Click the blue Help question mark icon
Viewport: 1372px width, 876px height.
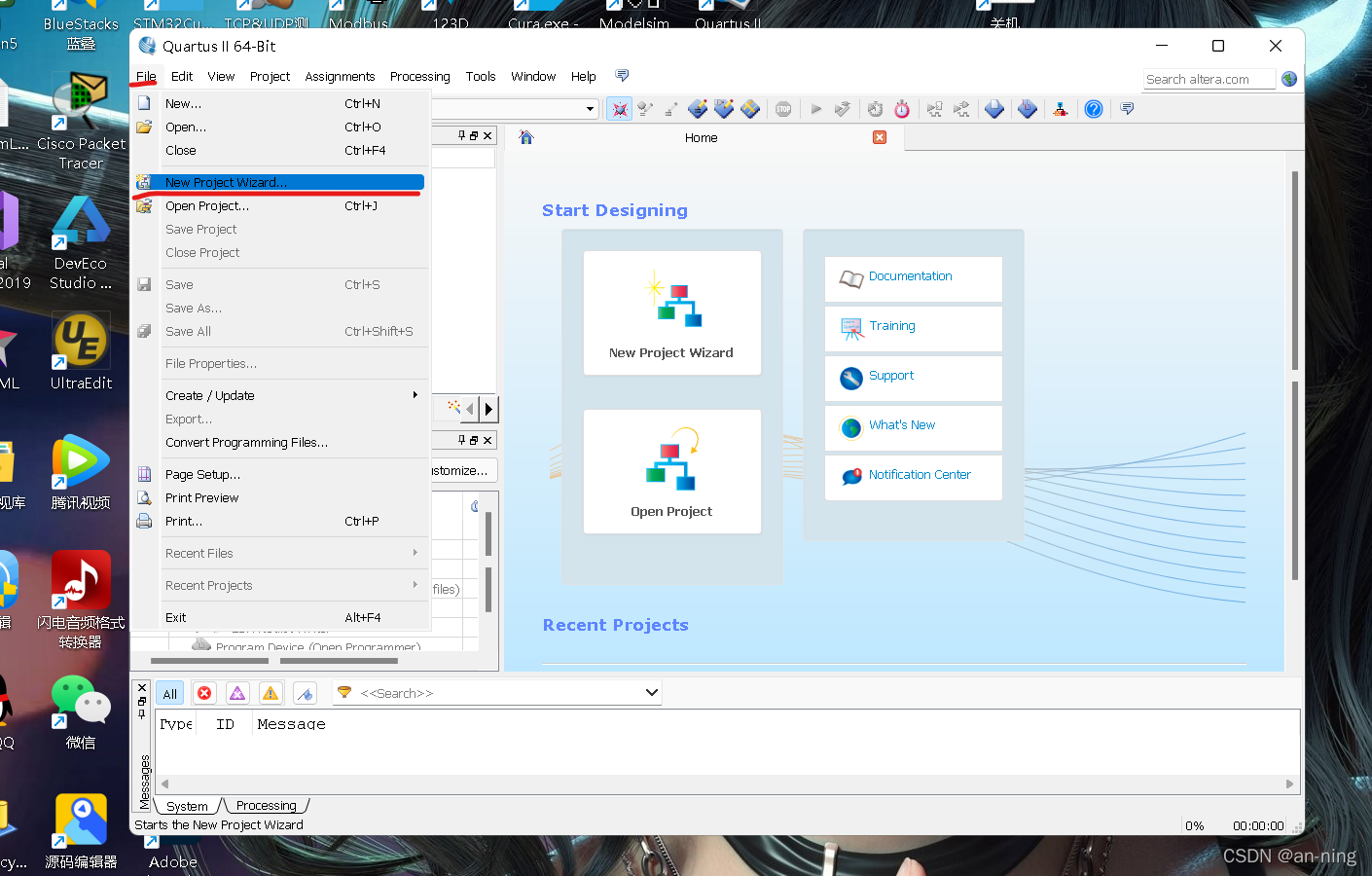coord(1094,109)
